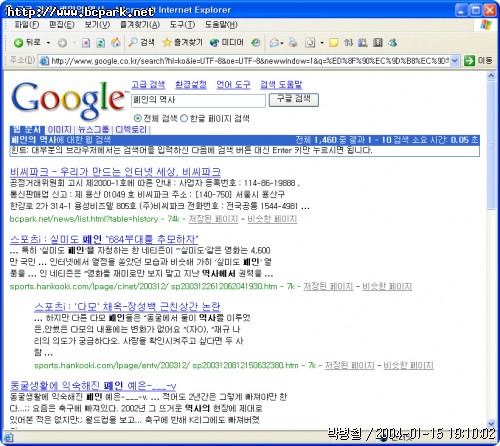Click the grey Forward arrow icon

pyautogui.click(x=62, y=43)
